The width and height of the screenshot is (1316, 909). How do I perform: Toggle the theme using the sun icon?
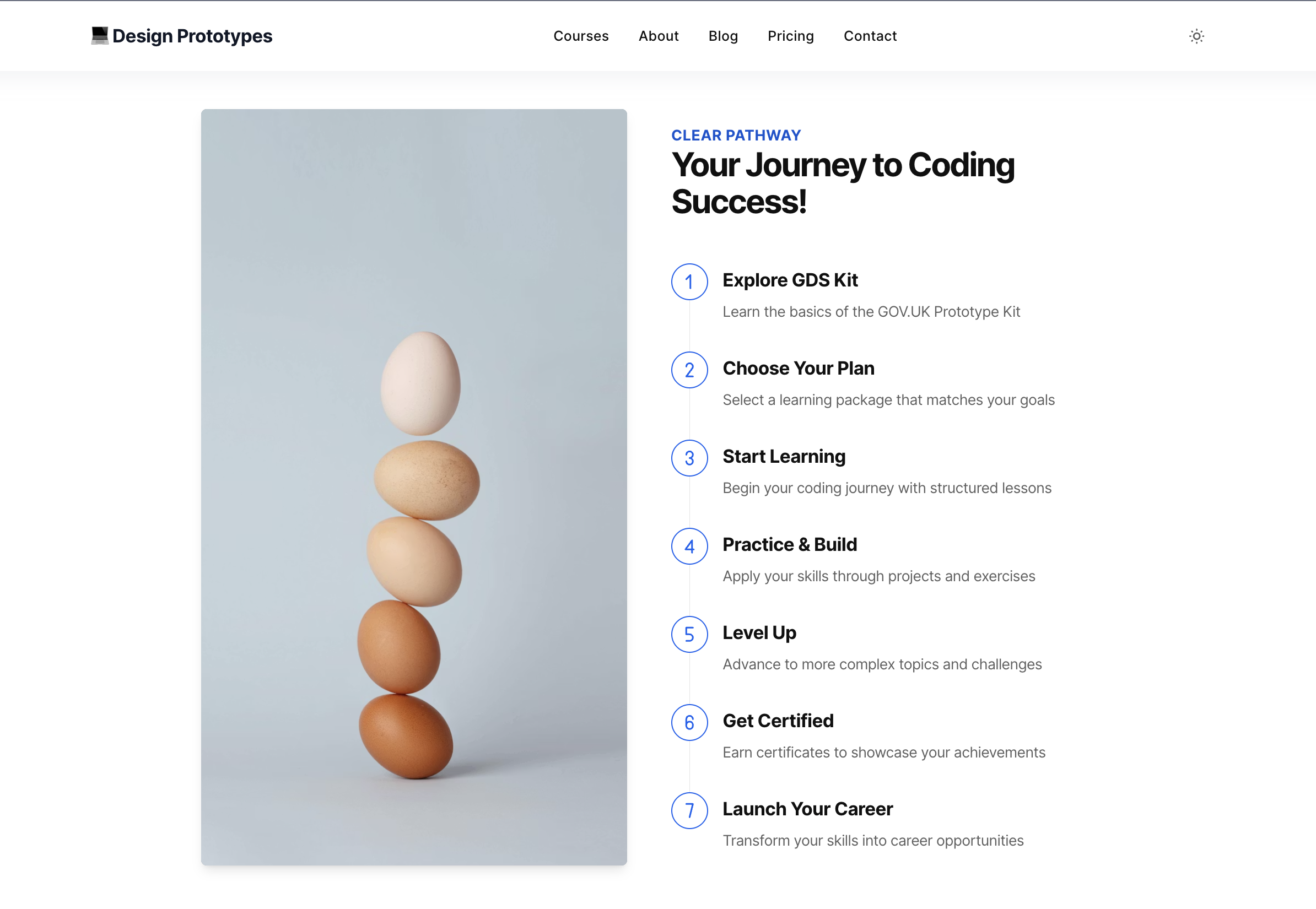1196,36
